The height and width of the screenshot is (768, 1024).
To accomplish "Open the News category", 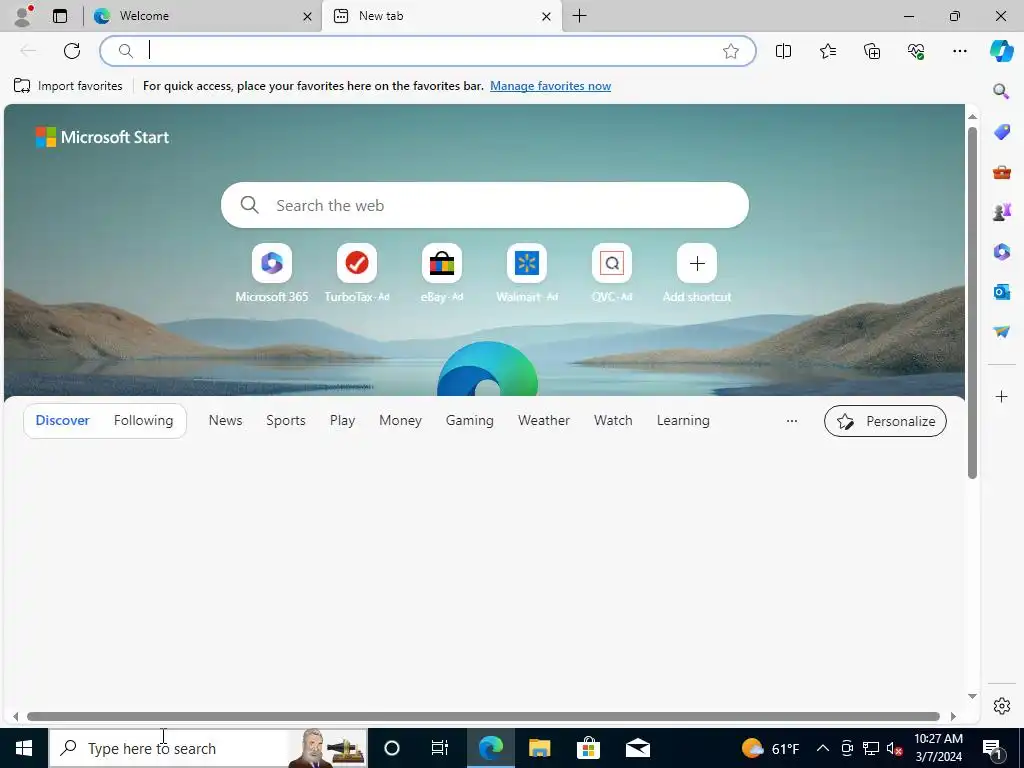I will (225, 421).
